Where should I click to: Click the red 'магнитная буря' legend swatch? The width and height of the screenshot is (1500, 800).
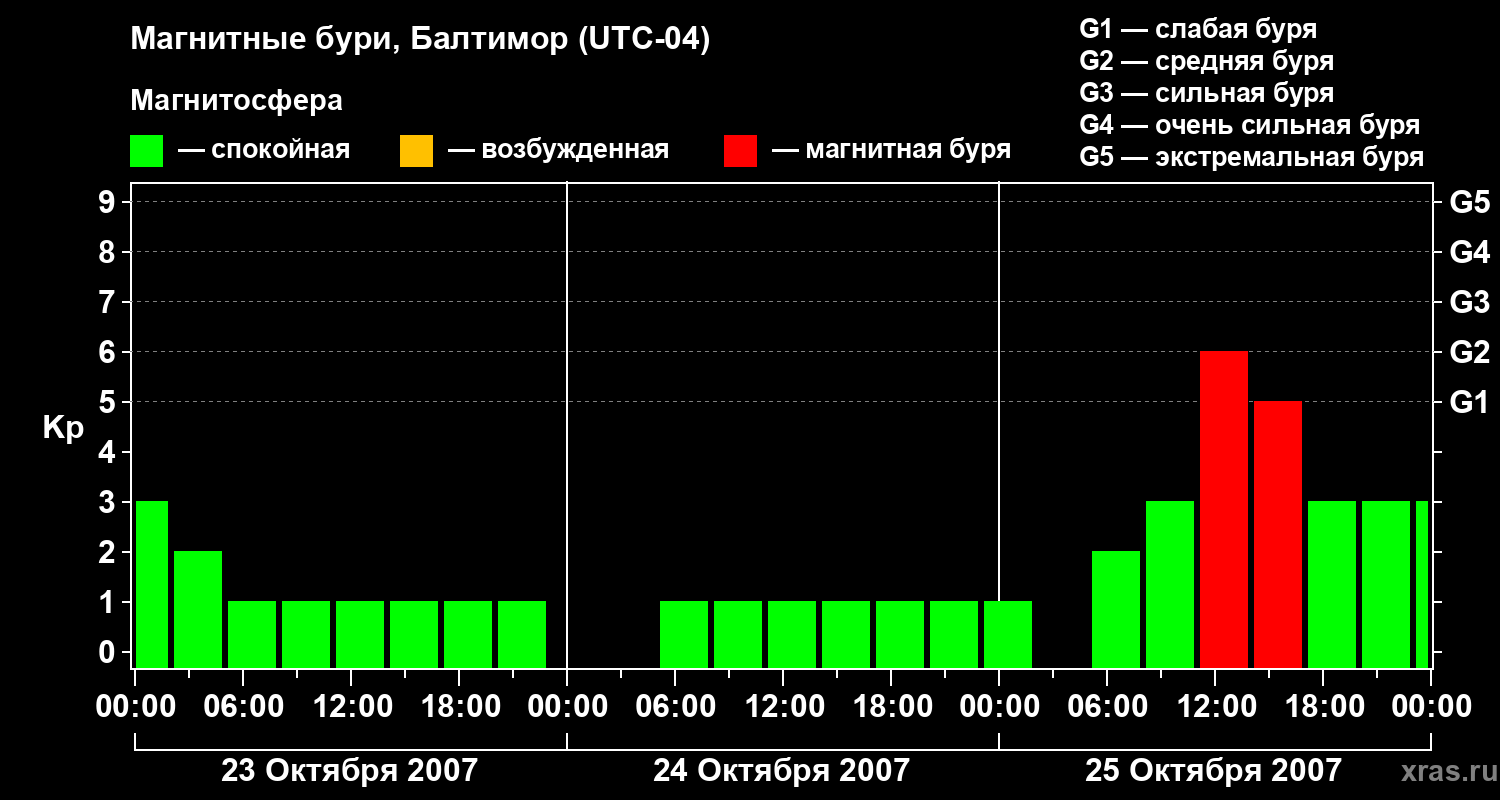[741, 150]
